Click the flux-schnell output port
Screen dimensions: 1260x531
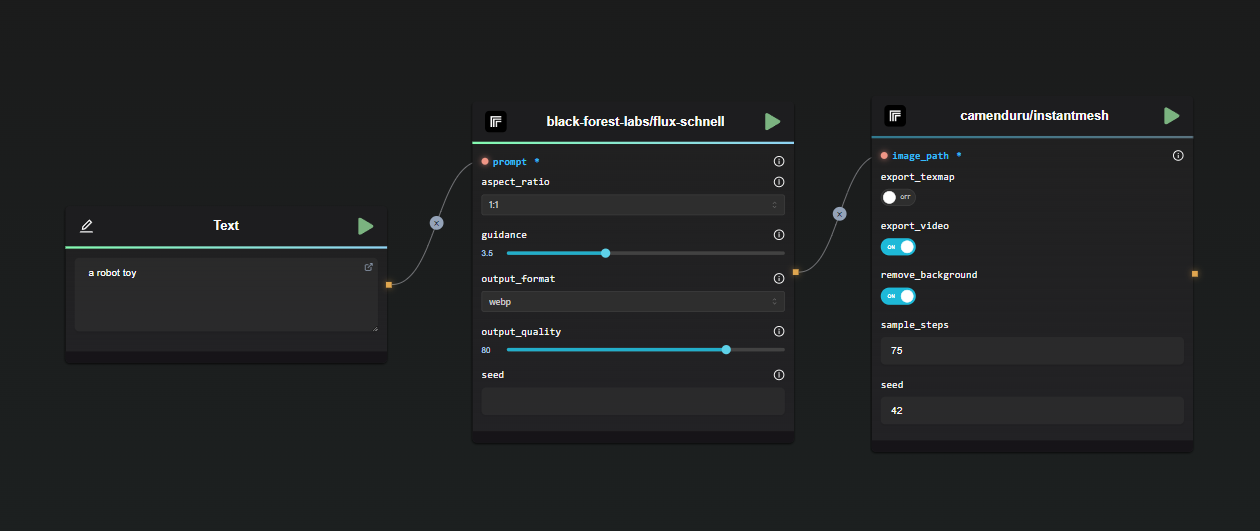coord(795,272)
